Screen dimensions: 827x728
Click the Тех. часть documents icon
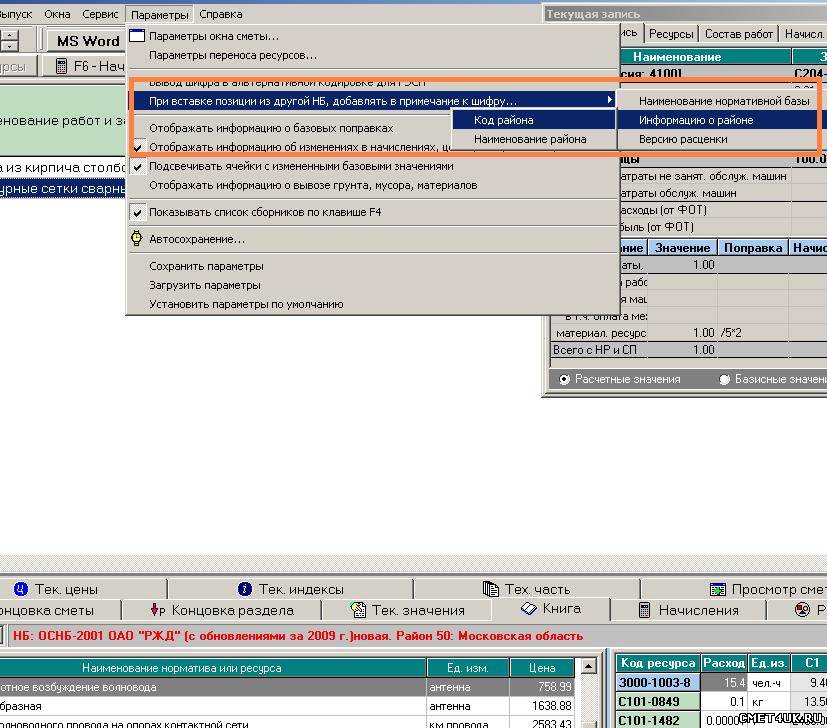(491, 589)
